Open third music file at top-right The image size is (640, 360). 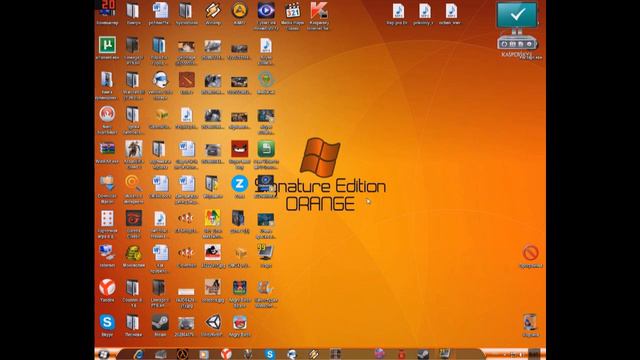click(451, 11)
